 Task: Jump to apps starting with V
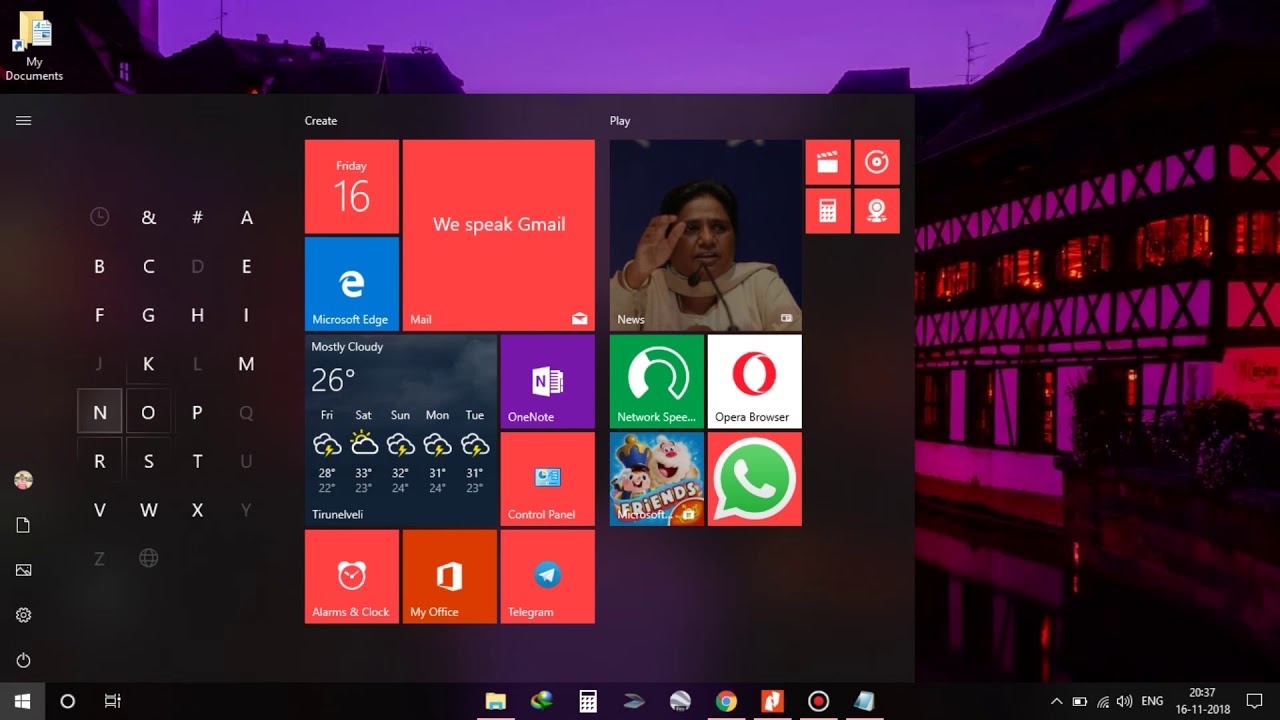99,510
